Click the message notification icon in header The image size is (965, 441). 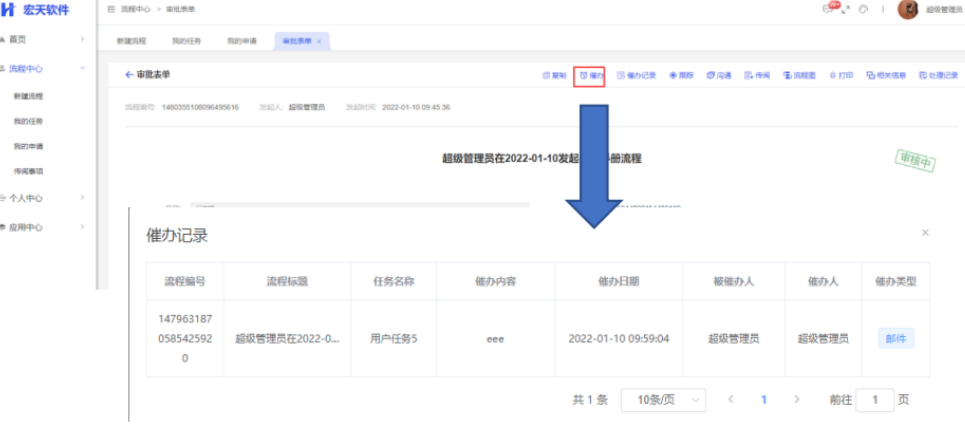[828, 9]
